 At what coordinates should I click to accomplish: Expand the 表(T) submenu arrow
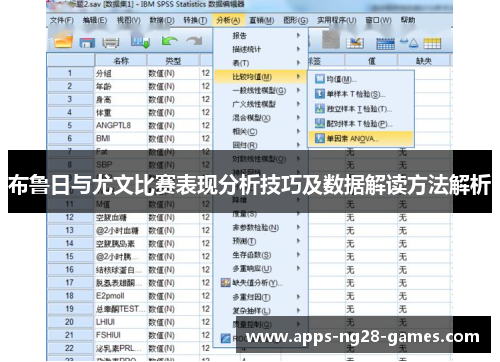coord(298,63)
